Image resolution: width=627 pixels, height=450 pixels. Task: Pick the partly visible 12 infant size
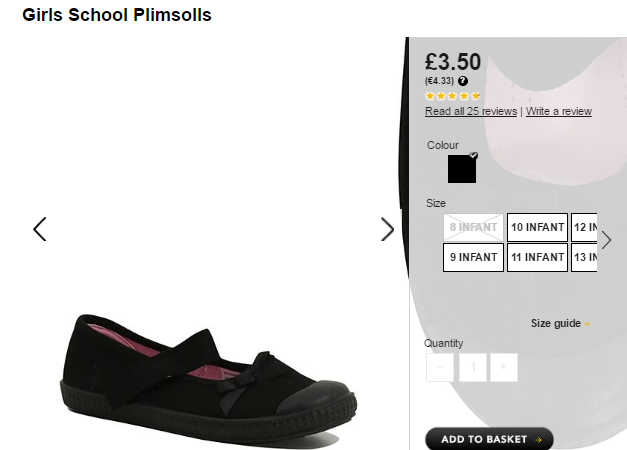584,227
